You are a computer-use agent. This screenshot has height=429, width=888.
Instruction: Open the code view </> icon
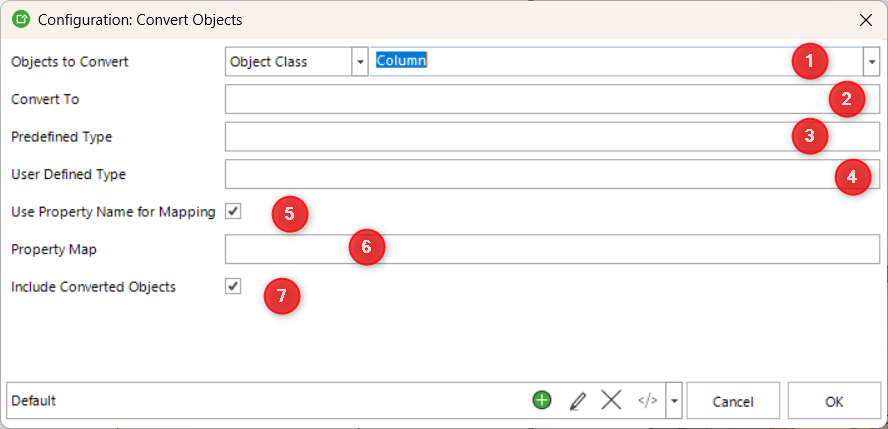(647, 400)
